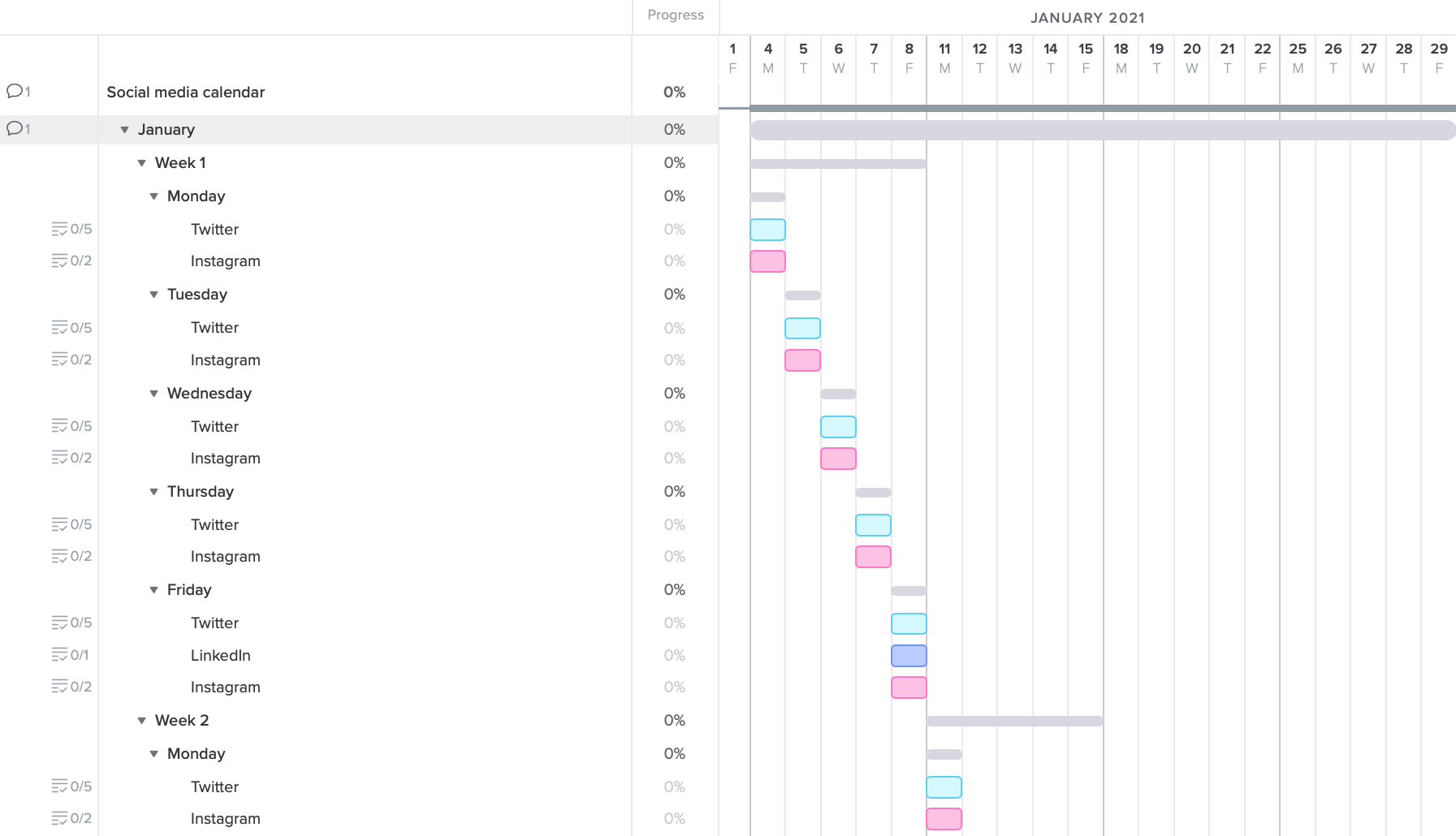Collapse the January group

coord(123,129)
